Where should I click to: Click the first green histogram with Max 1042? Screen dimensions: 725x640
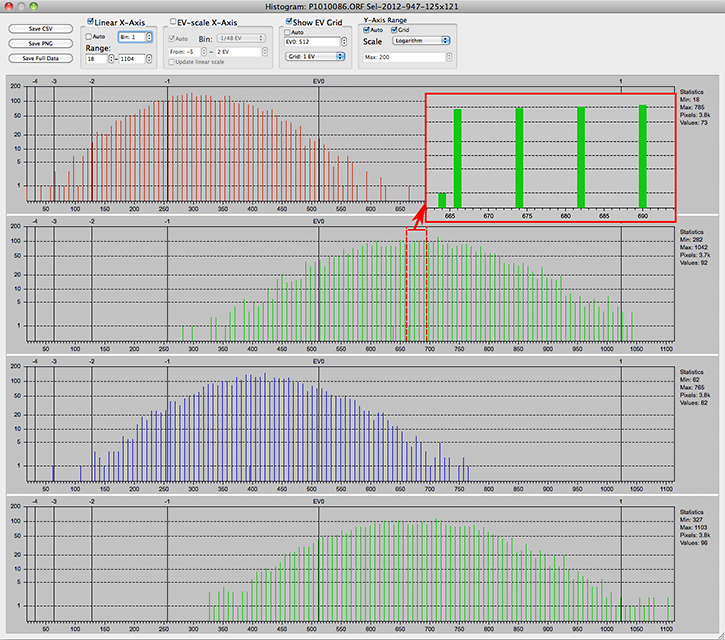click(350, 284)
